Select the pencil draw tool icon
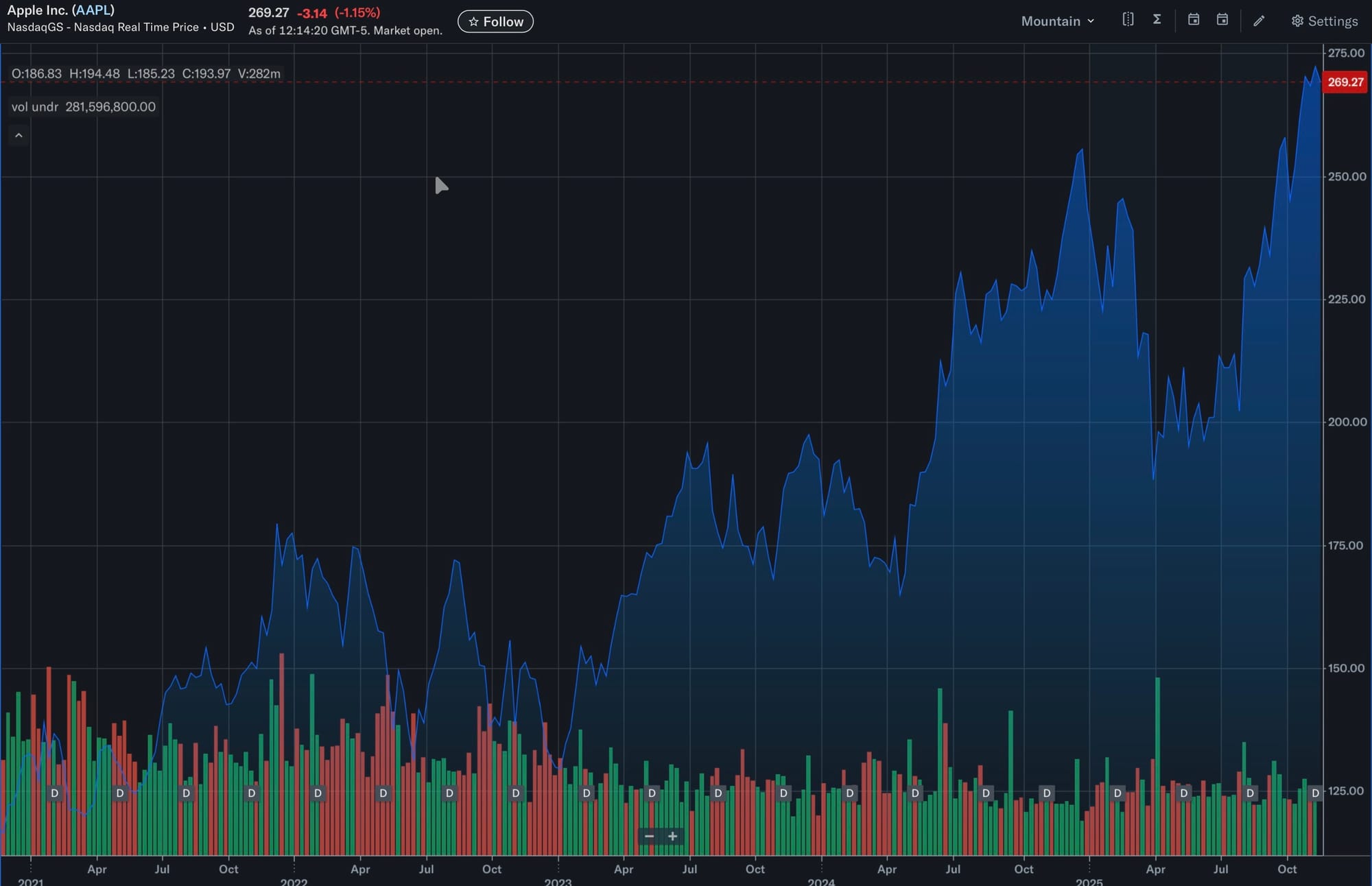This screenshot has height=886, width=1372. [1259, 21]
